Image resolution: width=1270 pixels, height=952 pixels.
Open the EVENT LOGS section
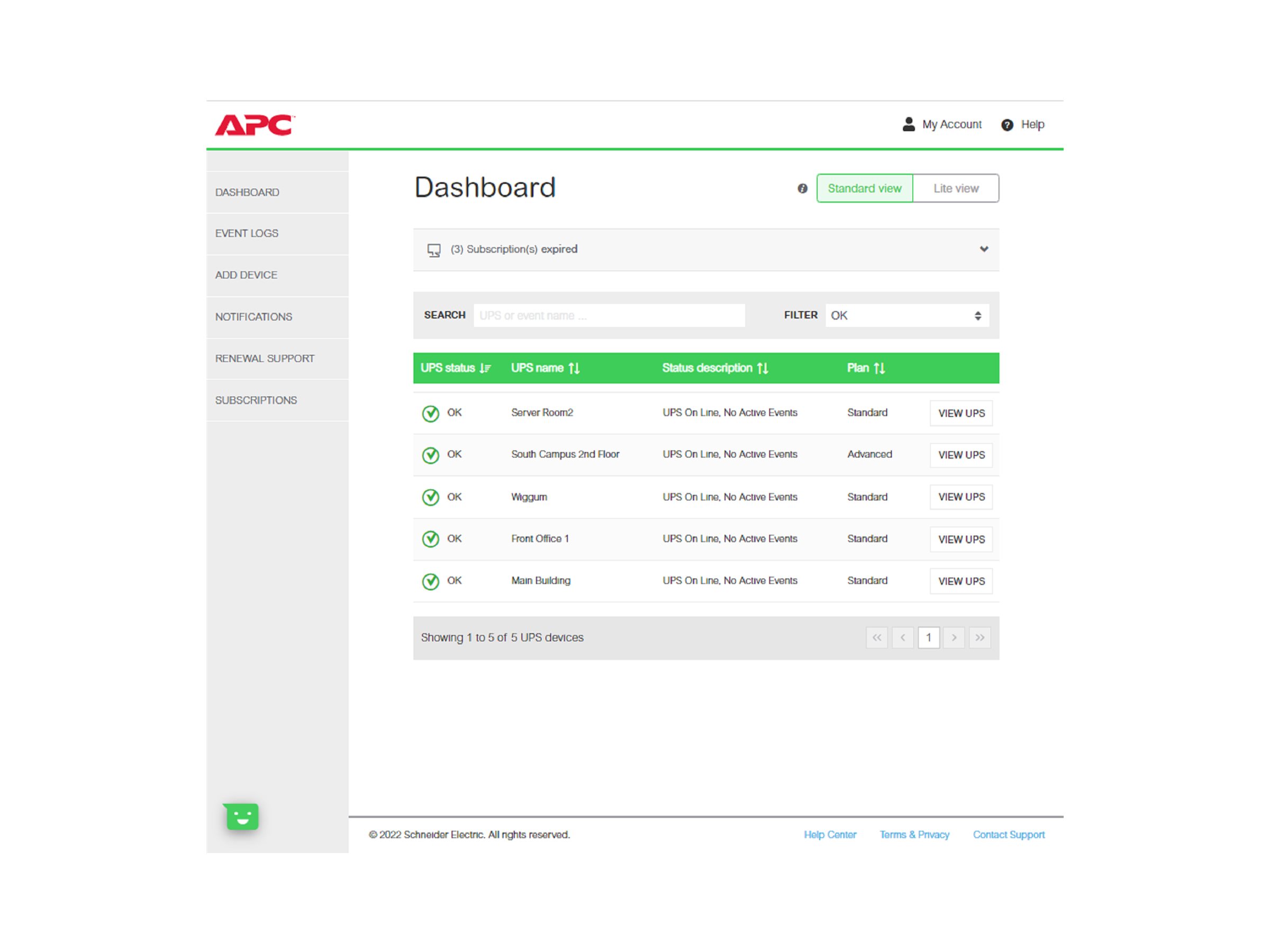247,233
